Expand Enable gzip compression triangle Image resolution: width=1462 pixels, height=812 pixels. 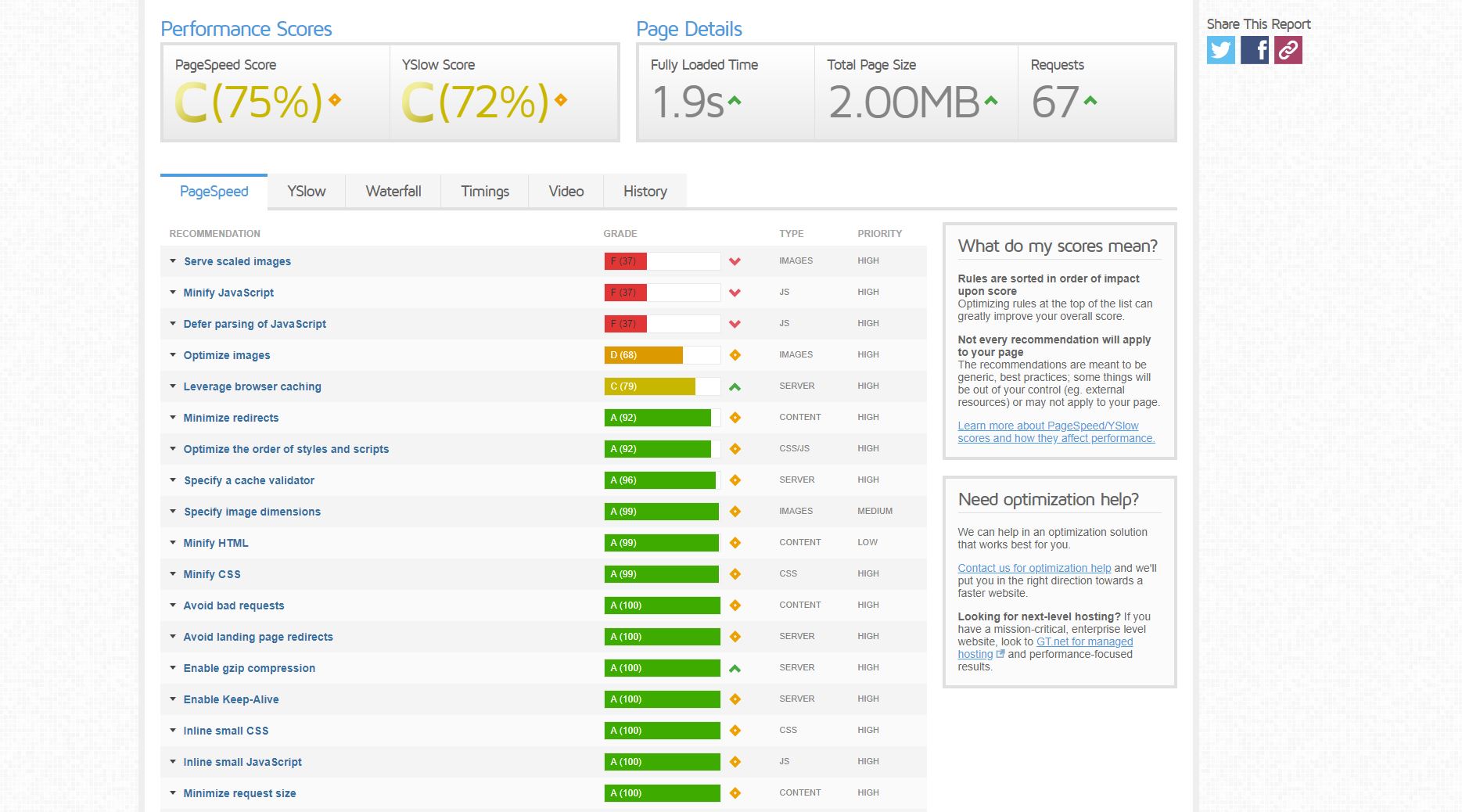point(173,668)
